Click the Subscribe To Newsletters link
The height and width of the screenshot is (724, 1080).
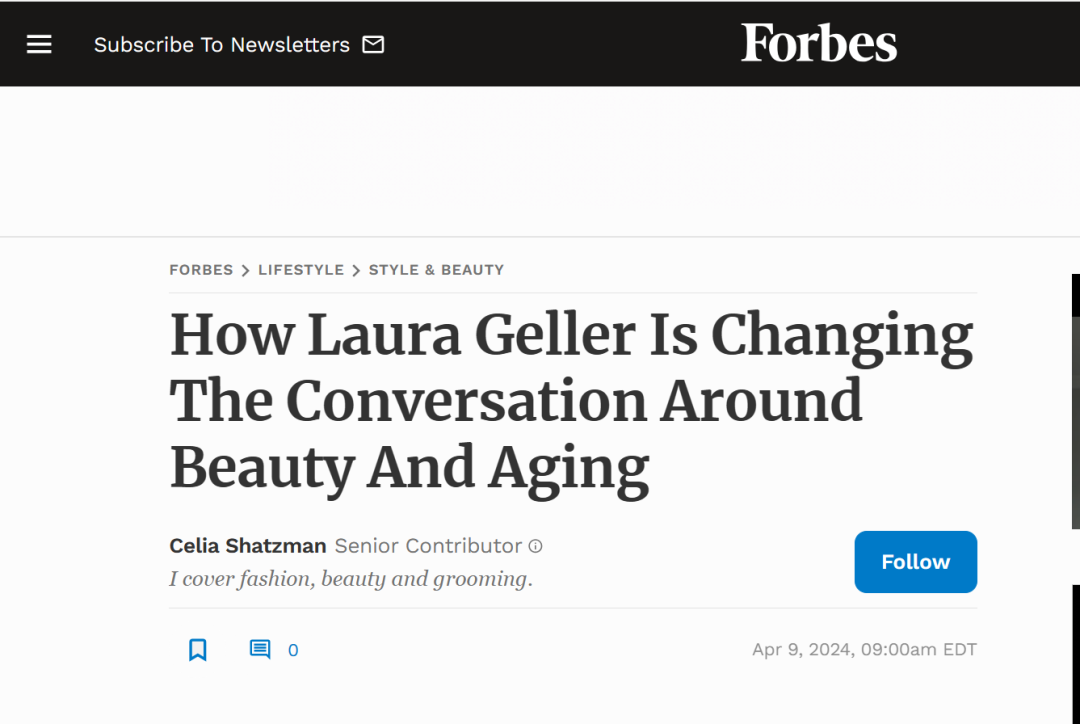pyautogui.click(x=221, y=45)
